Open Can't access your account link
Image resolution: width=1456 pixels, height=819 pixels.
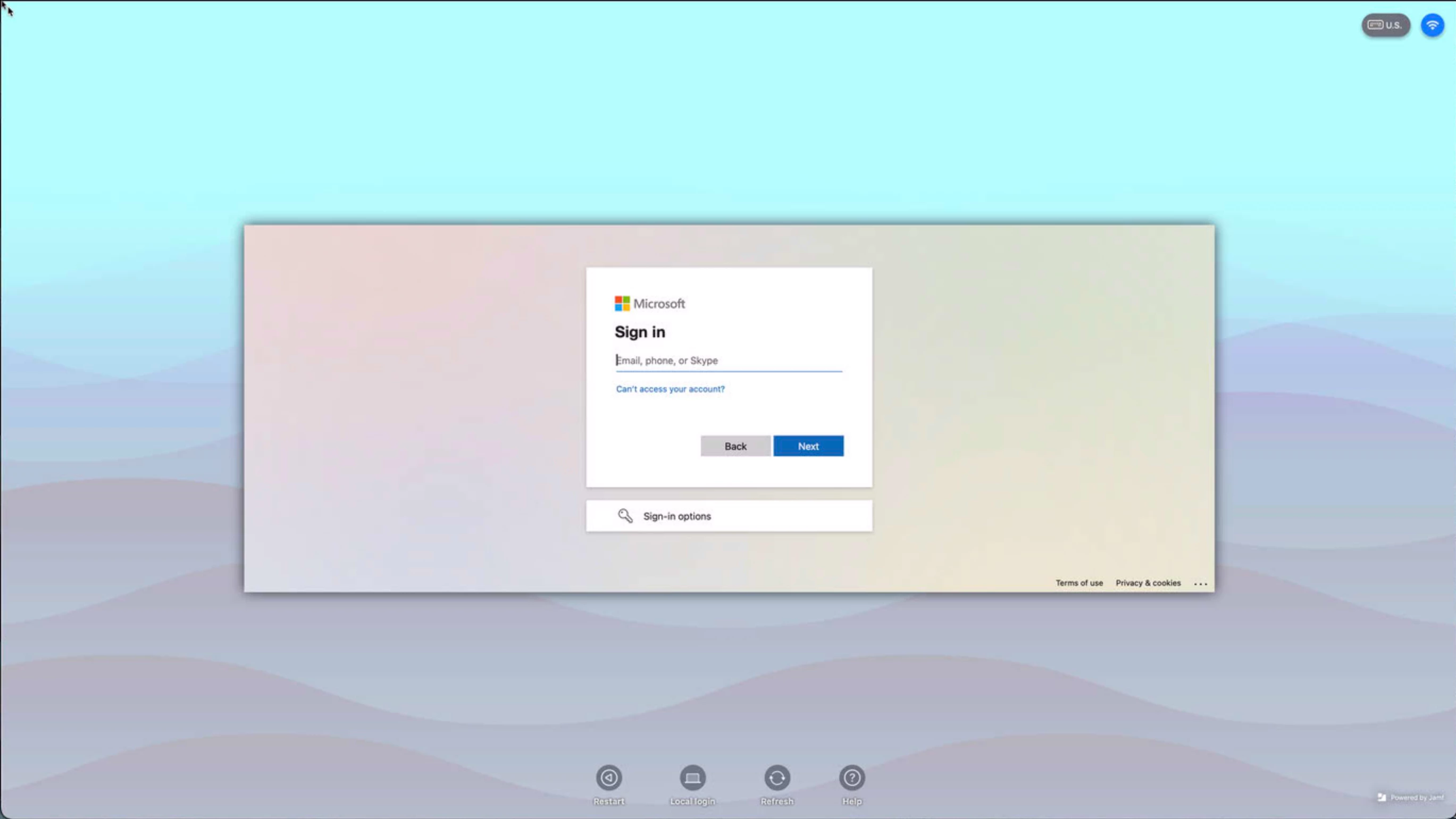670,389
